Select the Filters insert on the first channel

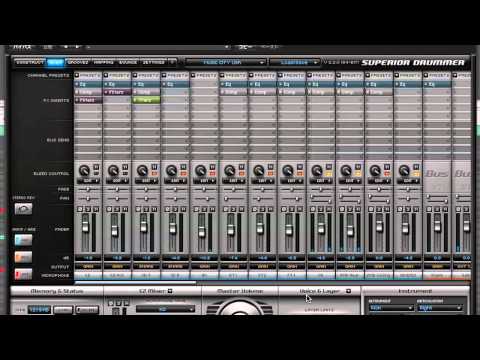pos(88,100)
